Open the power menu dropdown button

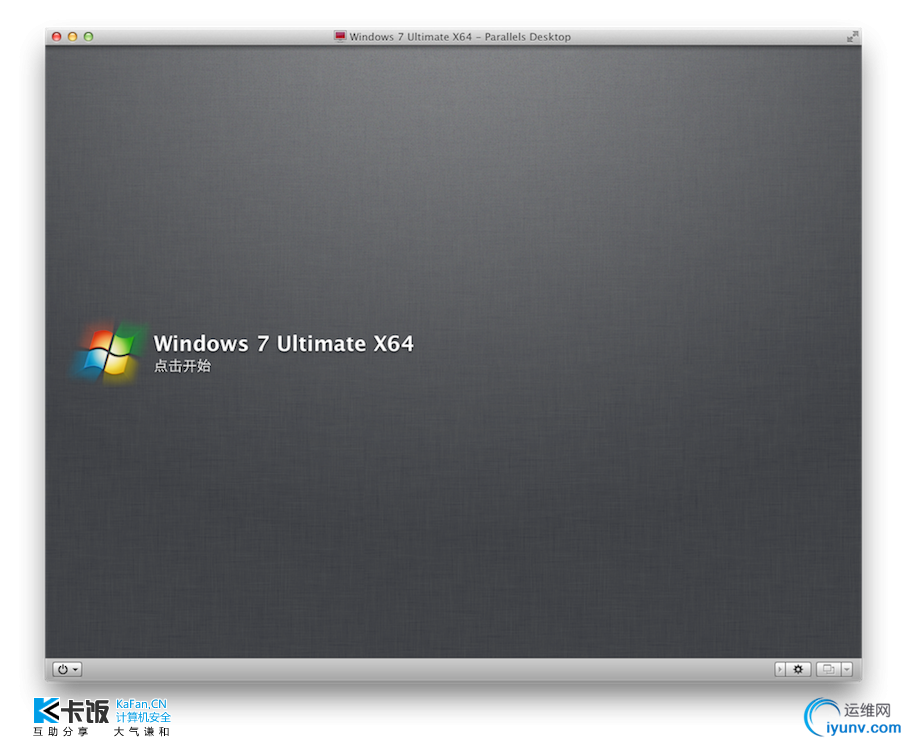(x=67, y=669)
